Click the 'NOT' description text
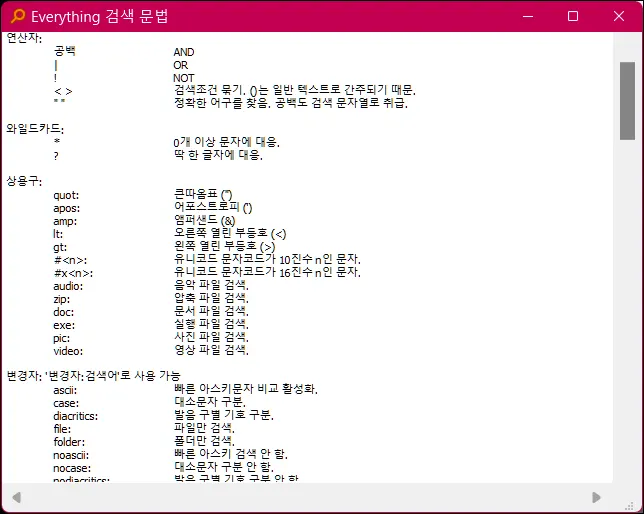Screen dimensions: 644x514 click(x=184, y=78)
